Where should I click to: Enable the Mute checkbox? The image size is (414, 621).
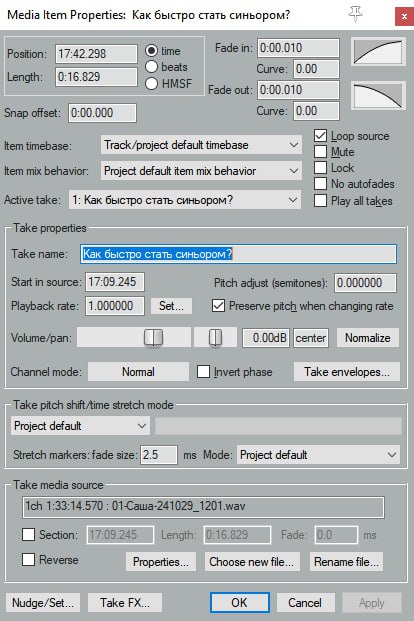320,152
